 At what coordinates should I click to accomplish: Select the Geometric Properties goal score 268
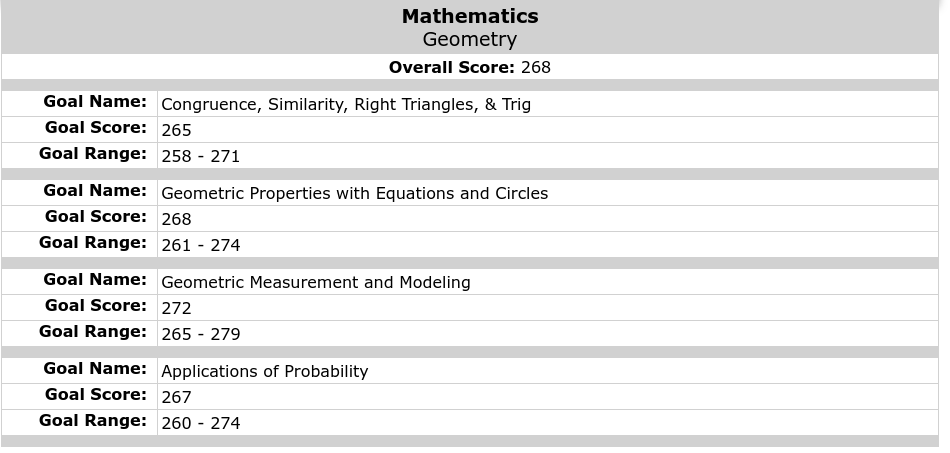tap(176, 219)
